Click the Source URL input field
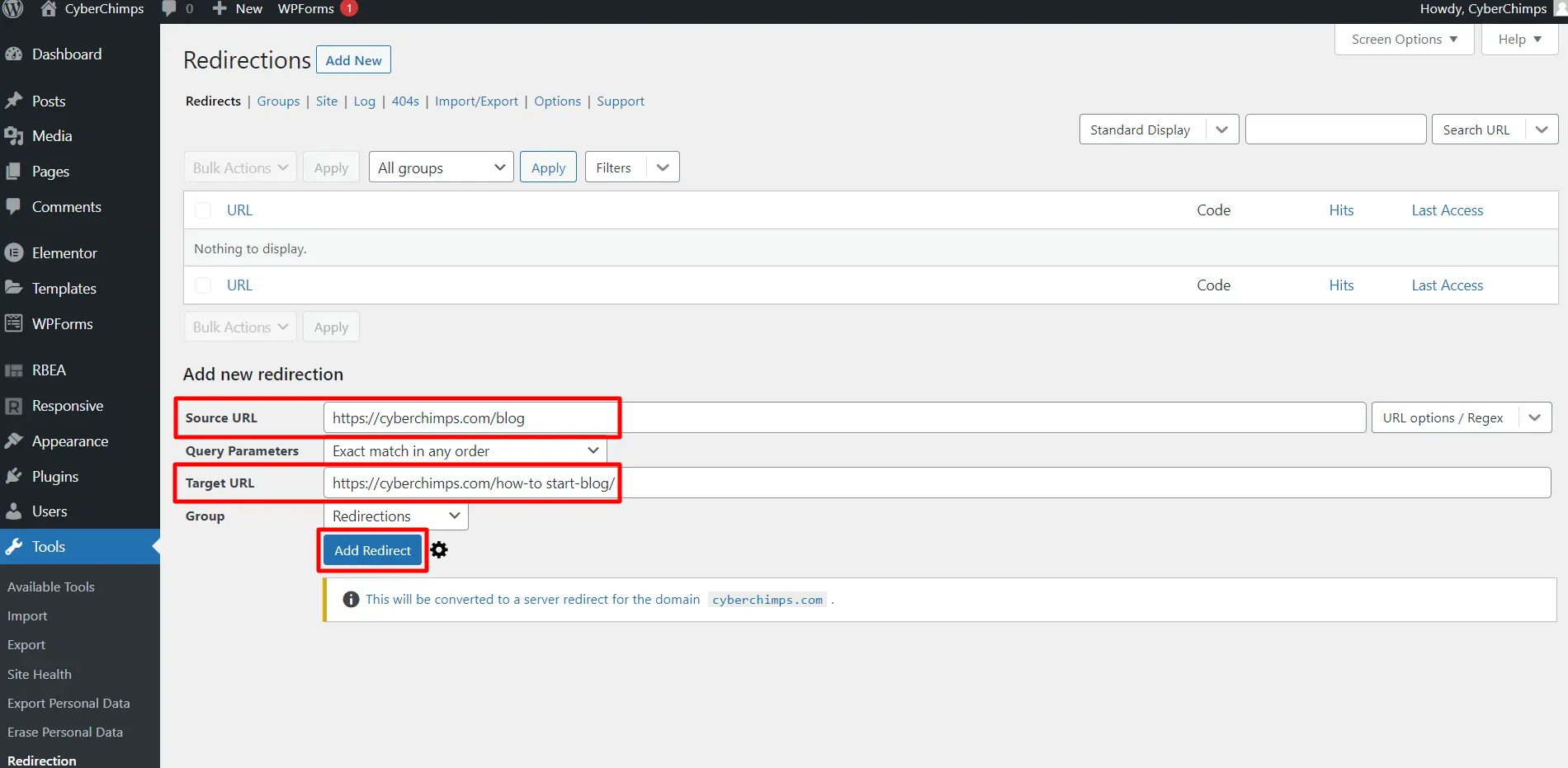 click(x=844, y=417)
